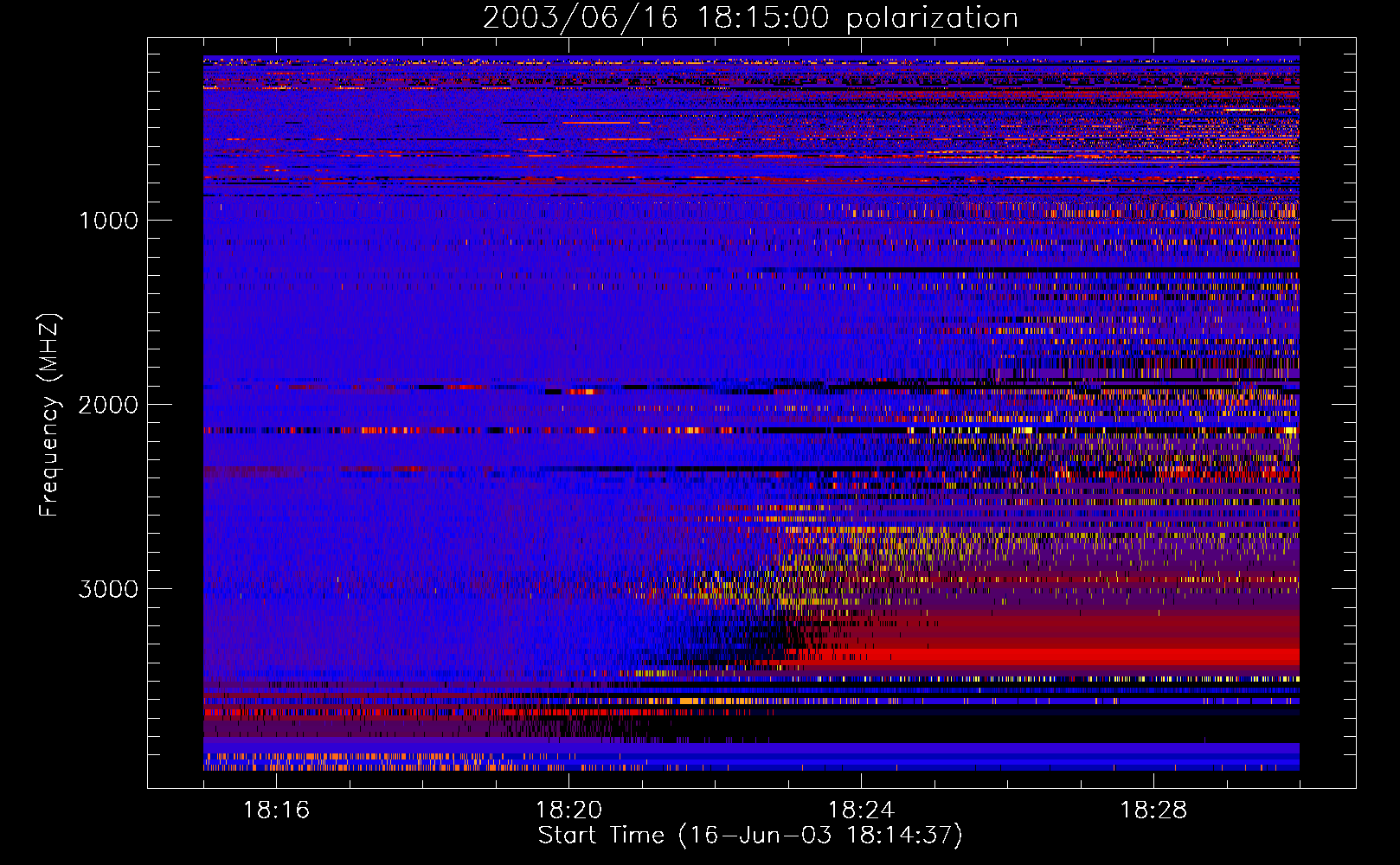Click the "2000" frequency tick label
Image resolution: width=1400 pixels, height=865 pixels.
pyautogui.click(x=108, y=405)
